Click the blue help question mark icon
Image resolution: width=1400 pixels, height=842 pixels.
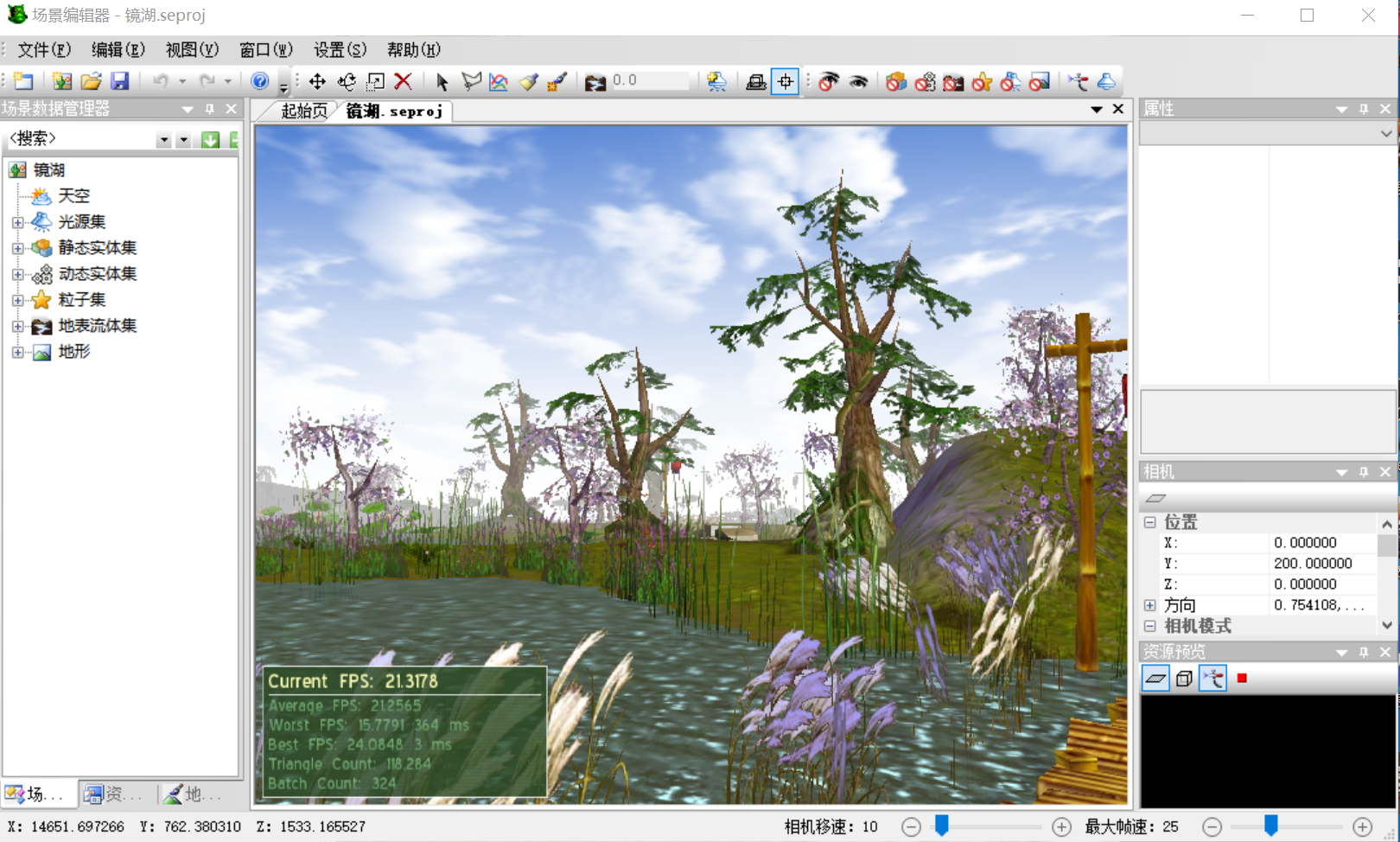coord(259,81)
